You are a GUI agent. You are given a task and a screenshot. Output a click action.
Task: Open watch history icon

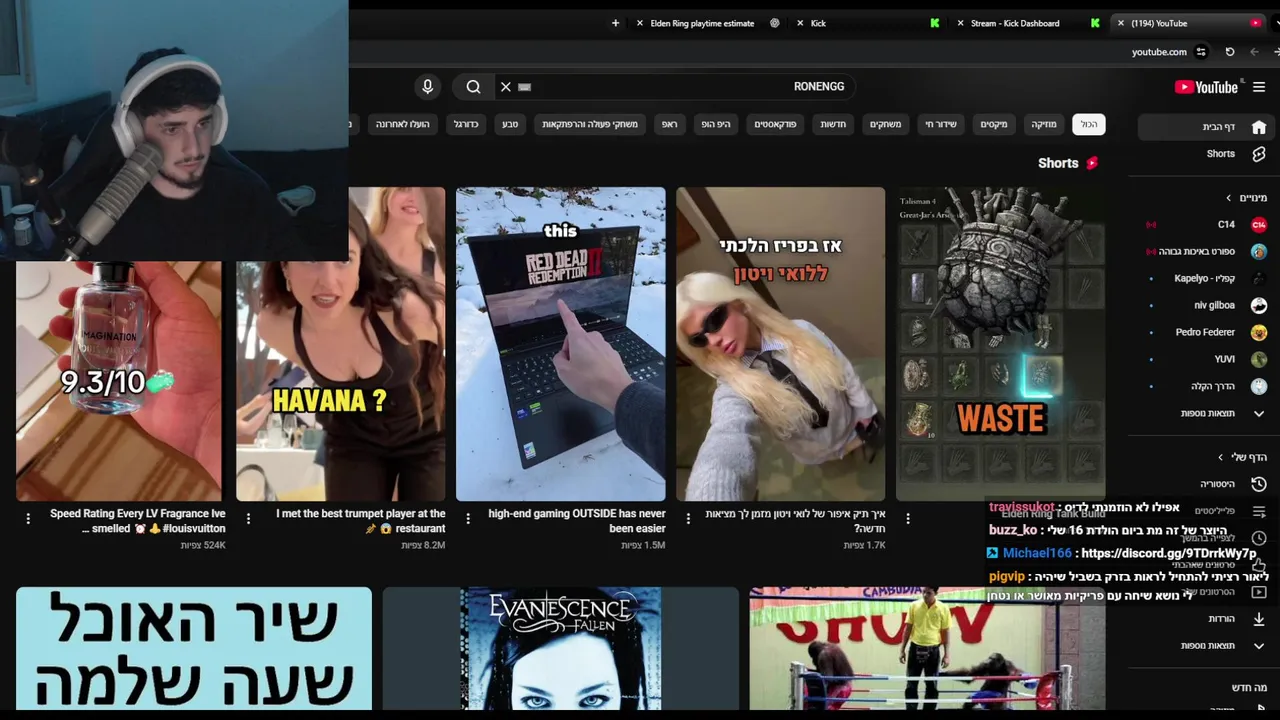[x=1259, y=484]
